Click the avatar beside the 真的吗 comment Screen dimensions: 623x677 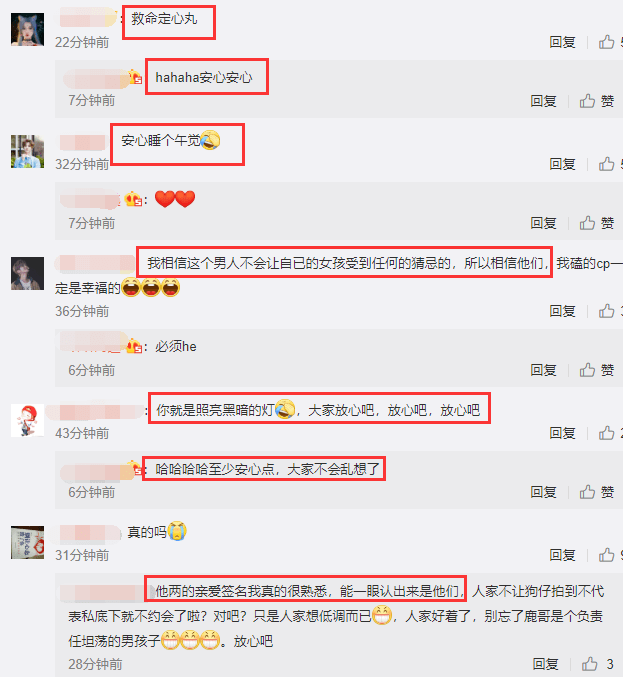pos(27,542)
